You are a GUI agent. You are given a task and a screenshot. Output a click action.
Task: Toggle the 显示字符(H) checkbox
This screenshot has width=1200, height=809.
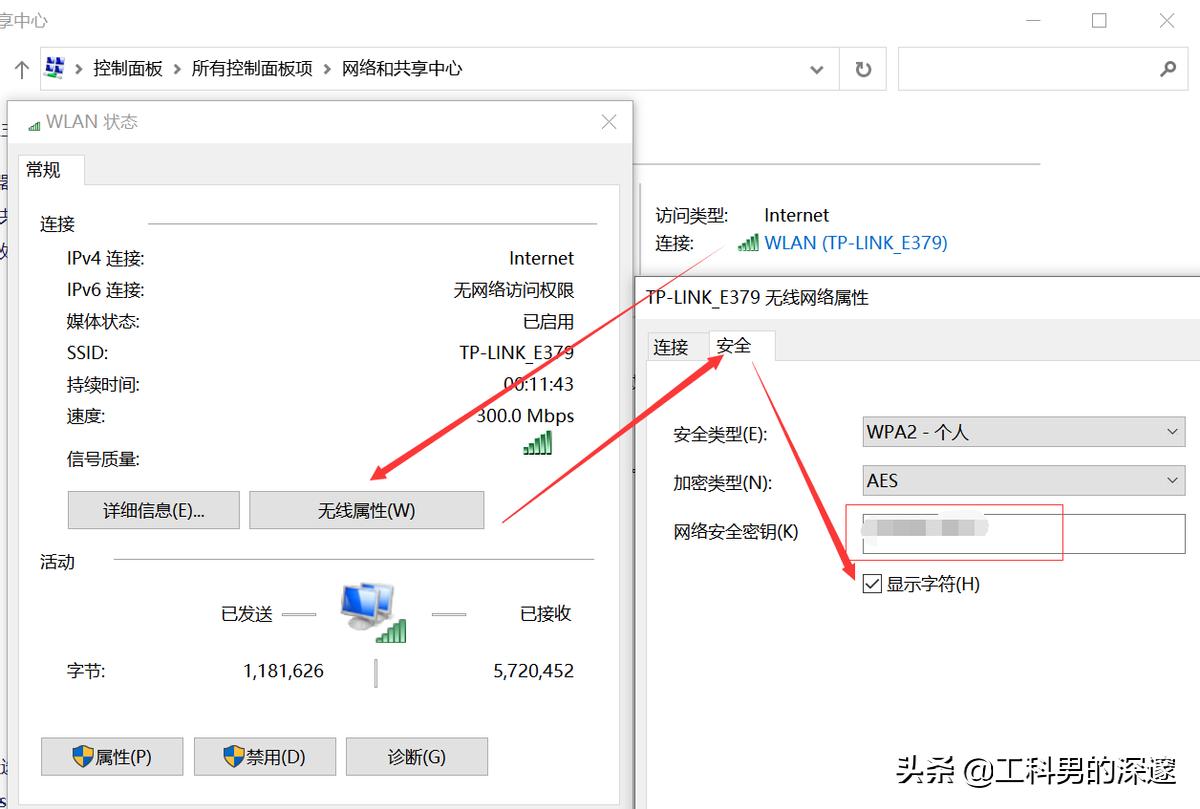click(x=871, y=584)
